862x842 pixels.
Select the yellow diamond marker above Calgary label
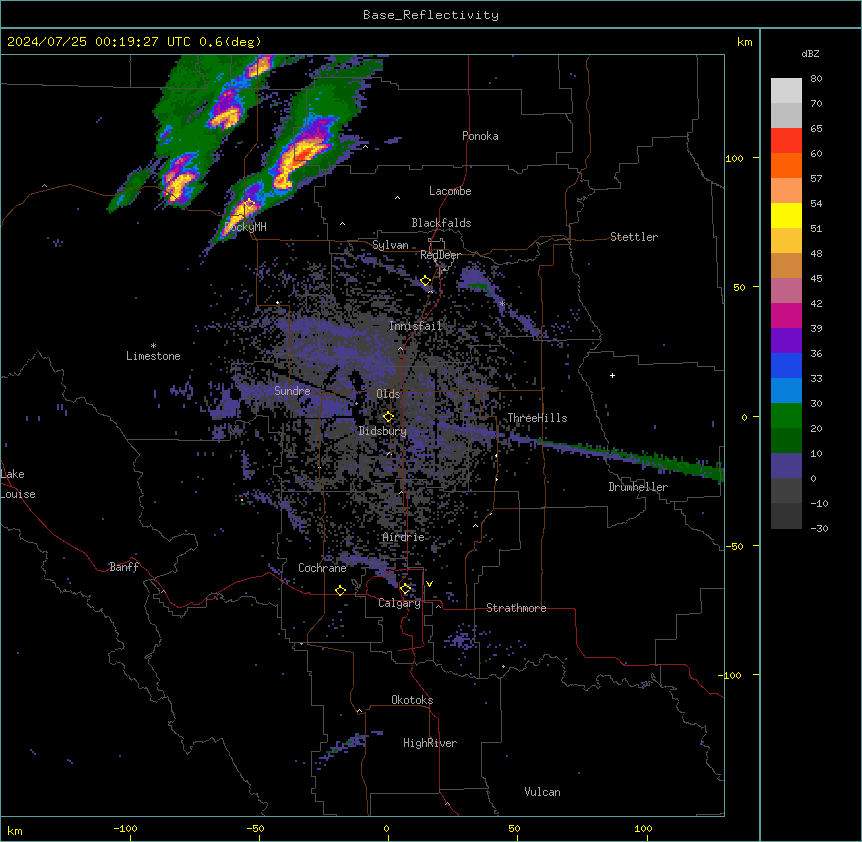point(405,589)
